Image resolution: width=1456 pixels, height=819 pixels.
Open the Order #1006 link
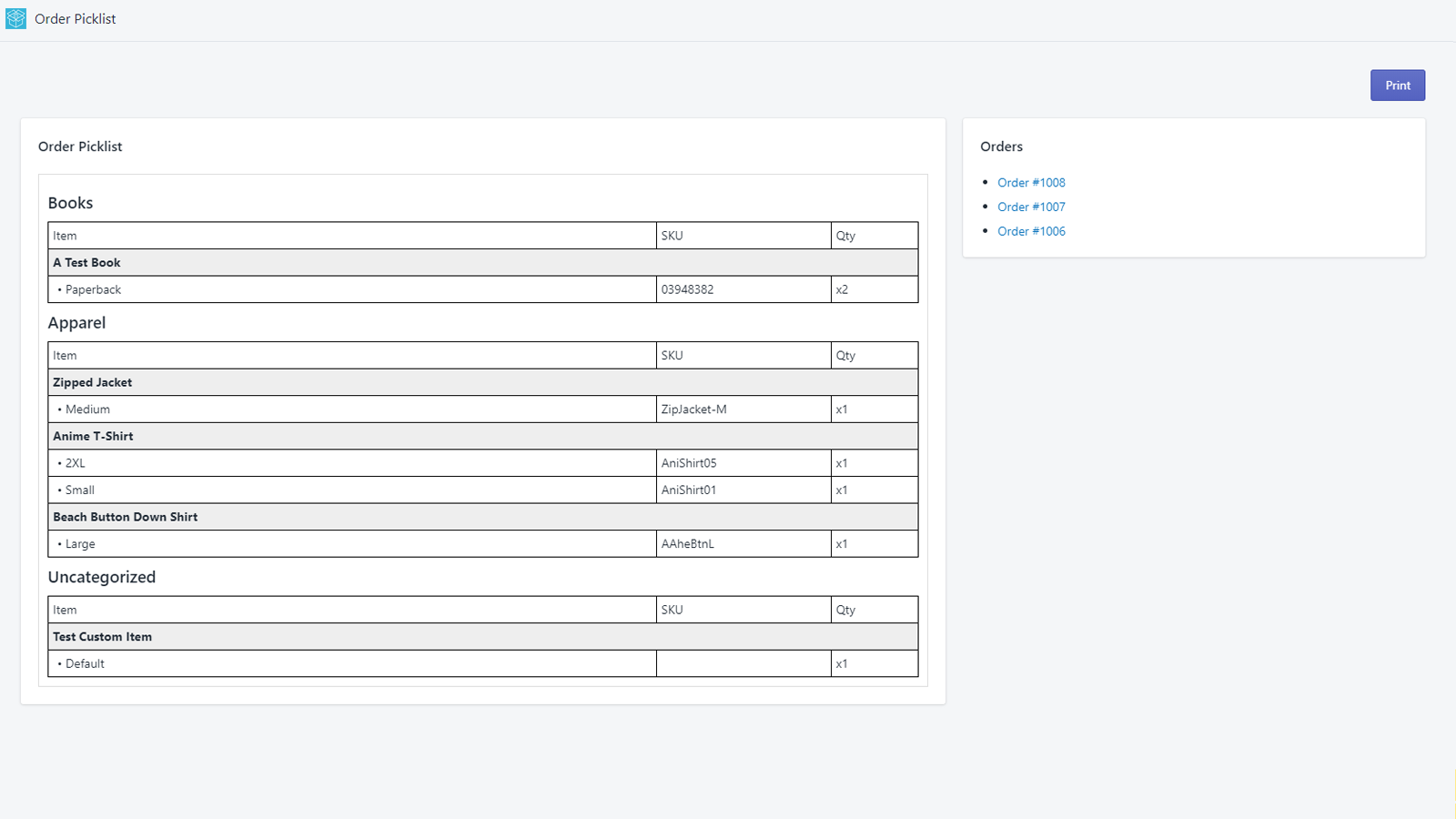[1031, 232]
